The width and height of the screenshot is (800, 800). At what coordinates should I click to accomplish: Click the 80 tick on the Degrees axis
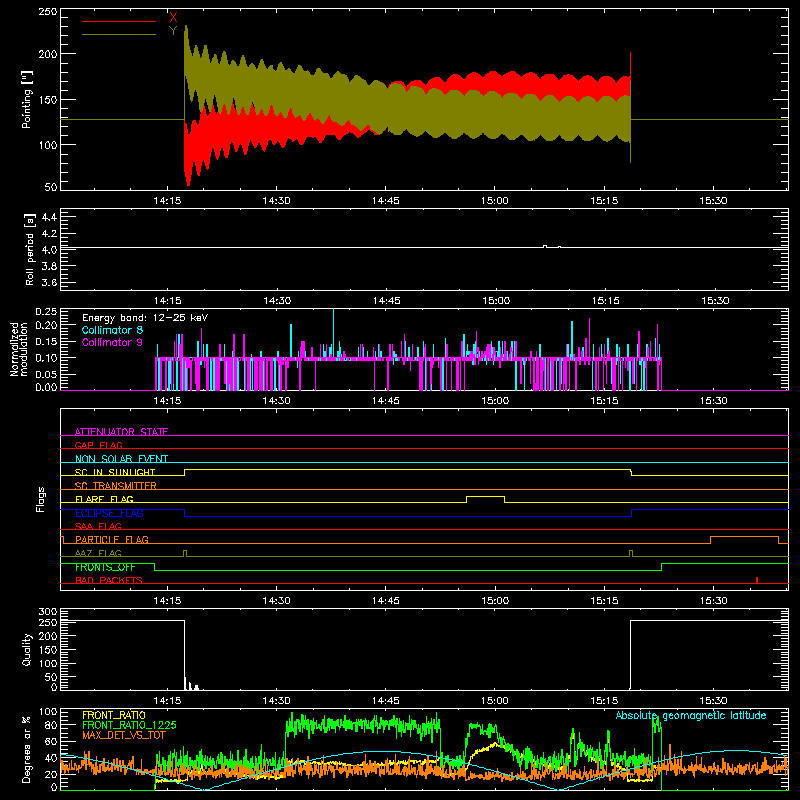coord(51,725)
